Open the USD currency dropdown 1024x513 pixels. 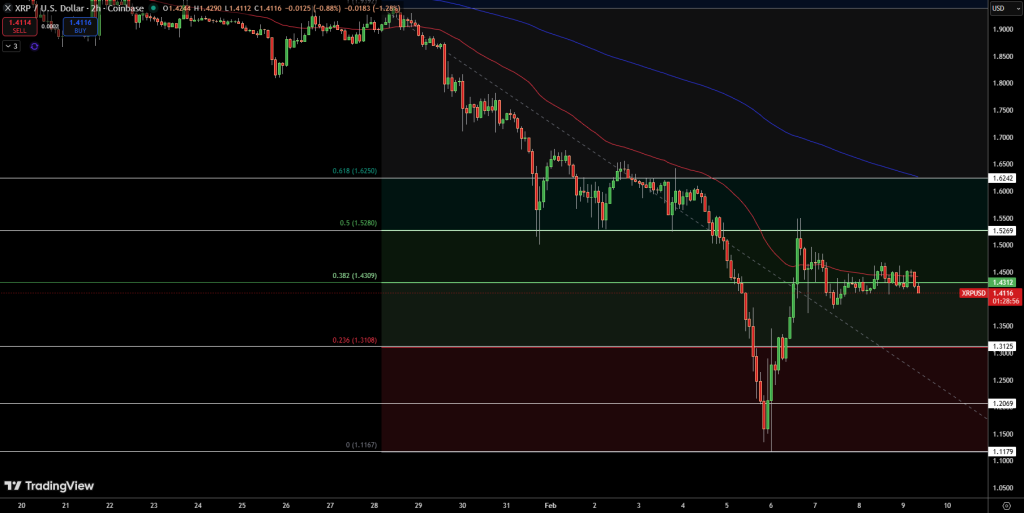[1006, 8]
